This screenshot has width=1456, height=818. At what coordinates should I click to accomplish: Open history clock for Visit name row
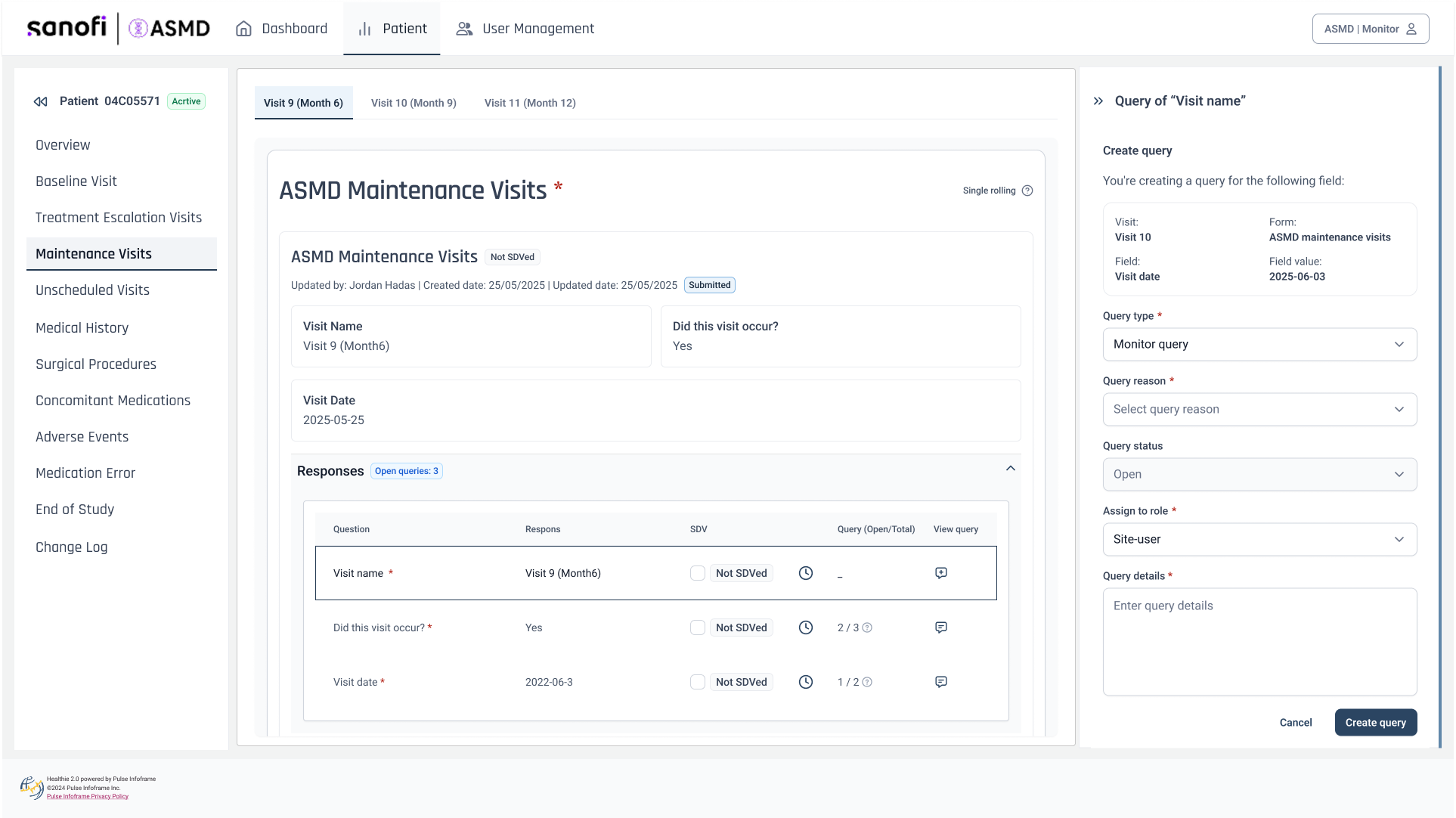[x=806, y=573]
